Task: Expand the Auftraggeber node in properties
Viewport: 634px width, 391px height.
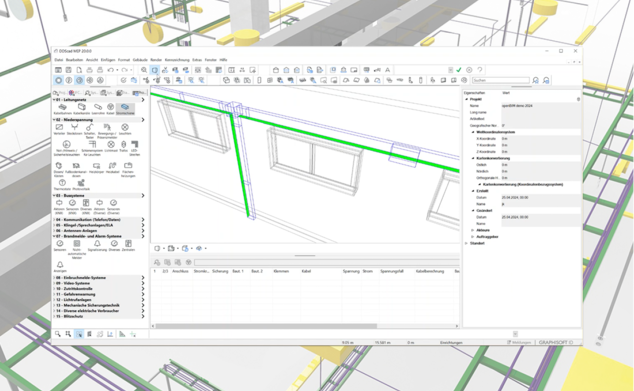Action: [473, 237]
